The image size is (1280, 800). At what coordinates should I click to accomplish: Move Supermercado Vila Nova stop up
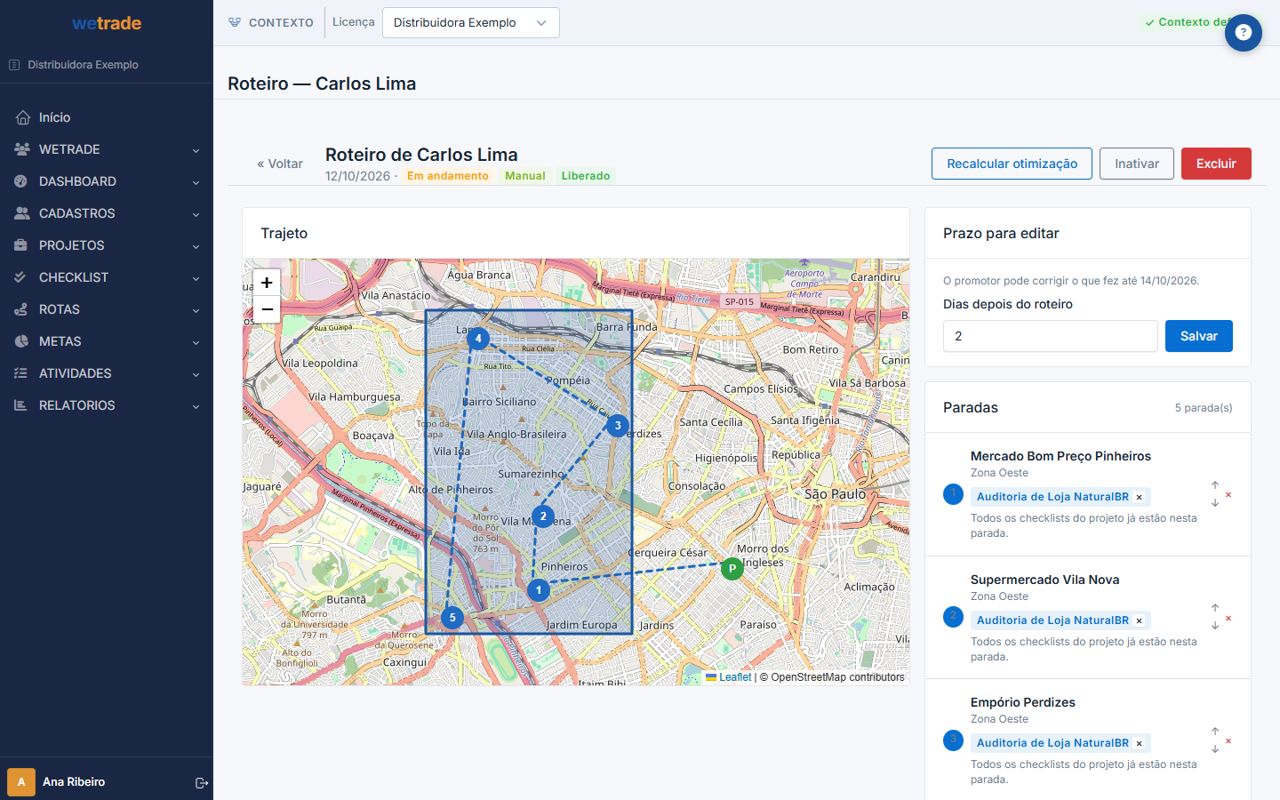point(1215,608)
